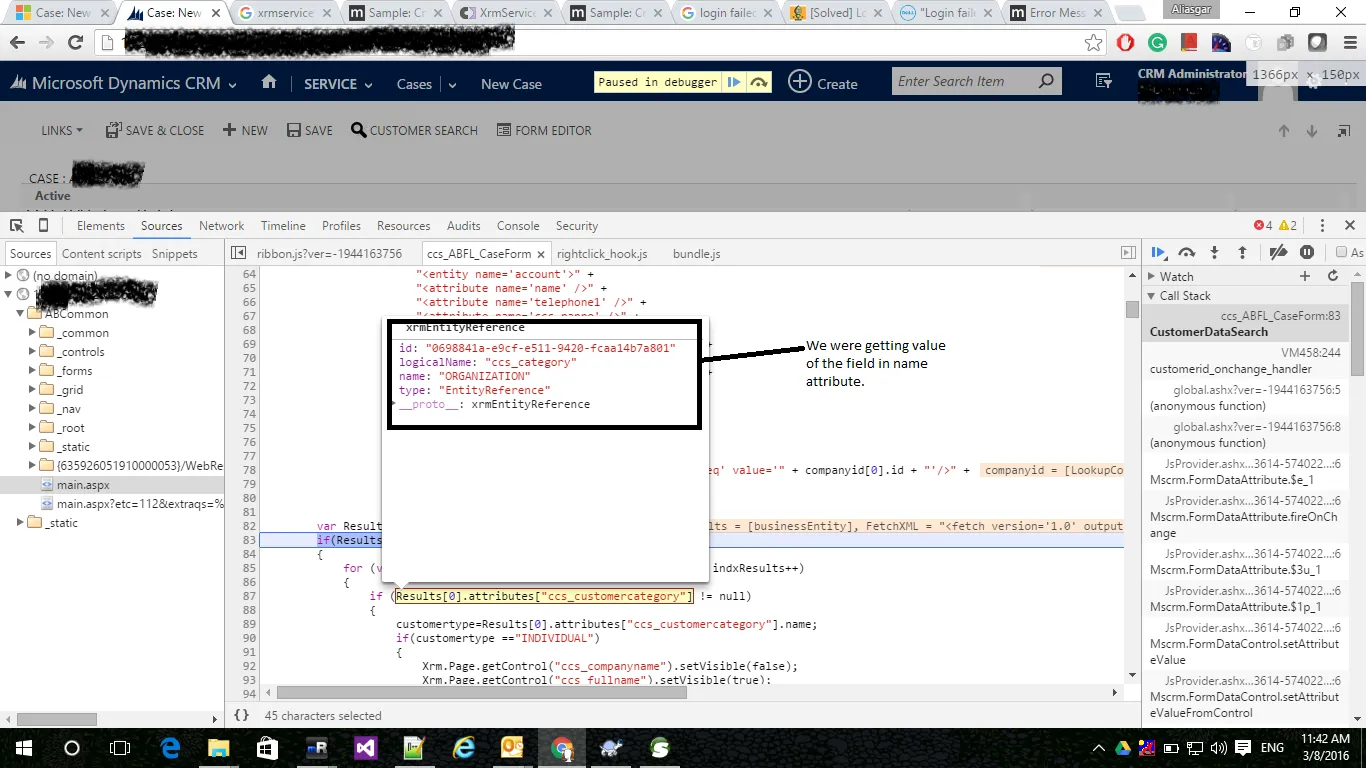Open the bundle.js file tab

click(697, 254)
